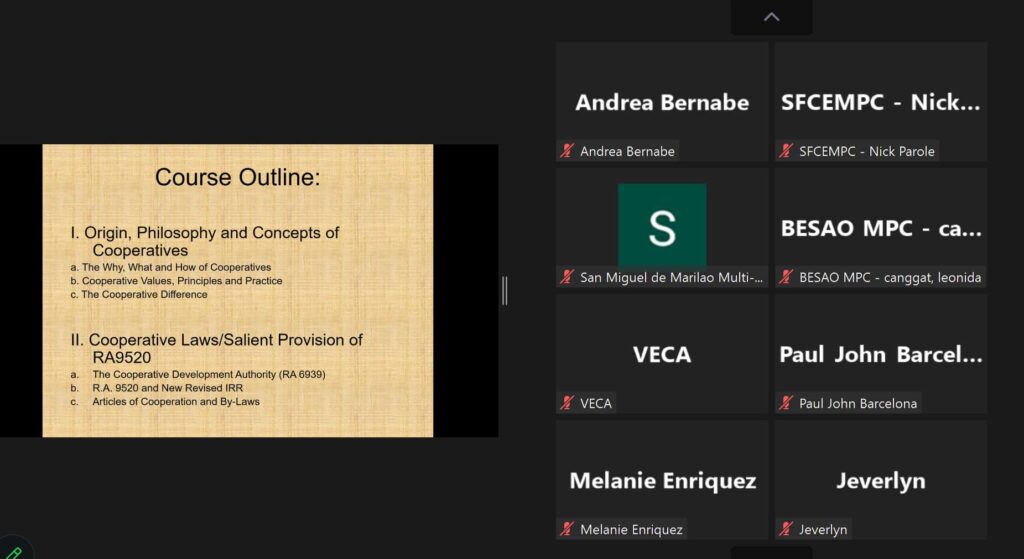This screenshot has height=559, width=1024.
Task: Click the BESAO MPC tile name heading
Action: coord(881,229)
